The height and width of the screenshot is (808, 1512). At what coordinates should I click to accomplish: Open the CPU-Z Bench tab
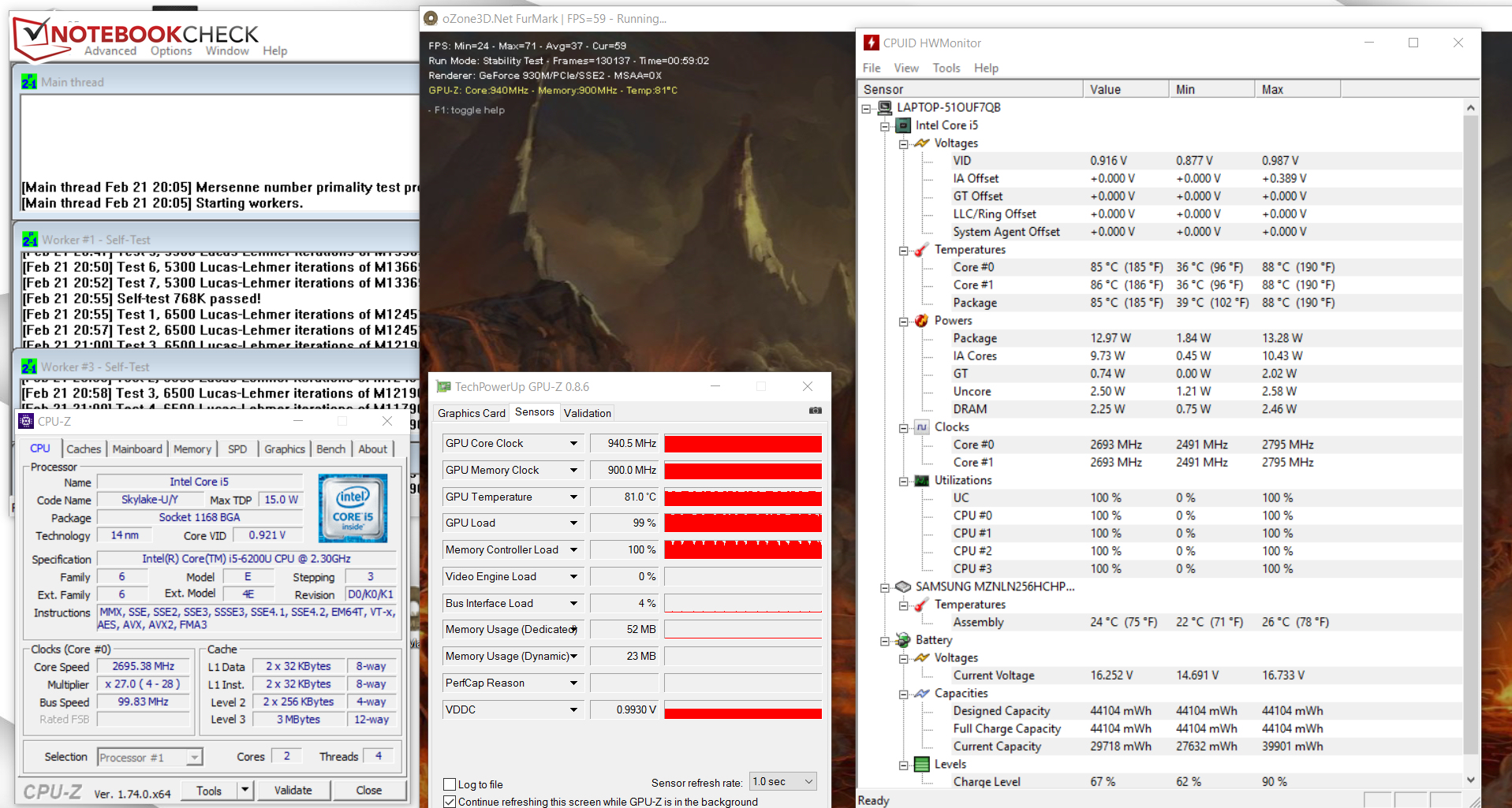[331, 449]
